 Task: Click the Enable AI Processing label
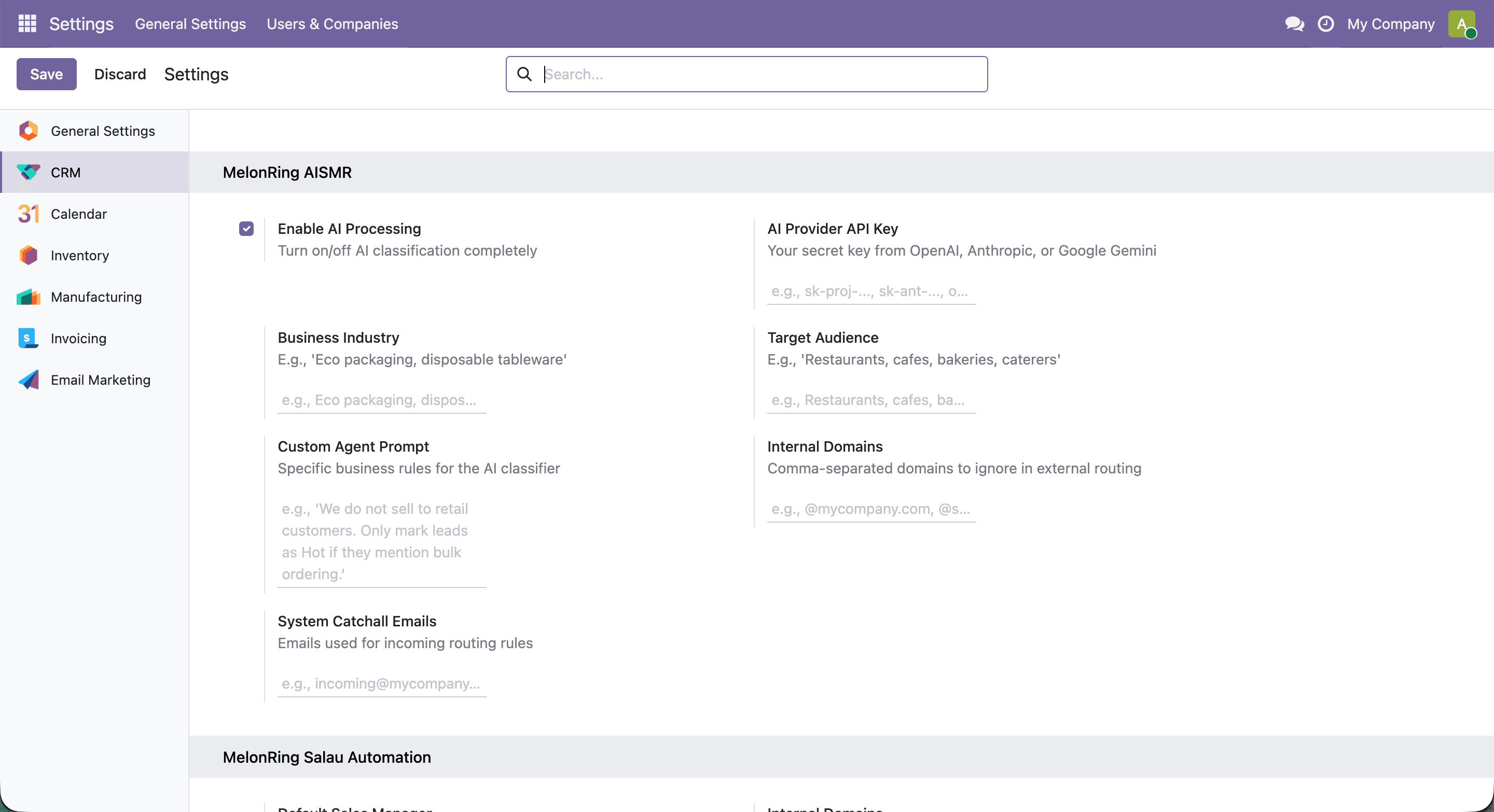click(x=349, y=229)
